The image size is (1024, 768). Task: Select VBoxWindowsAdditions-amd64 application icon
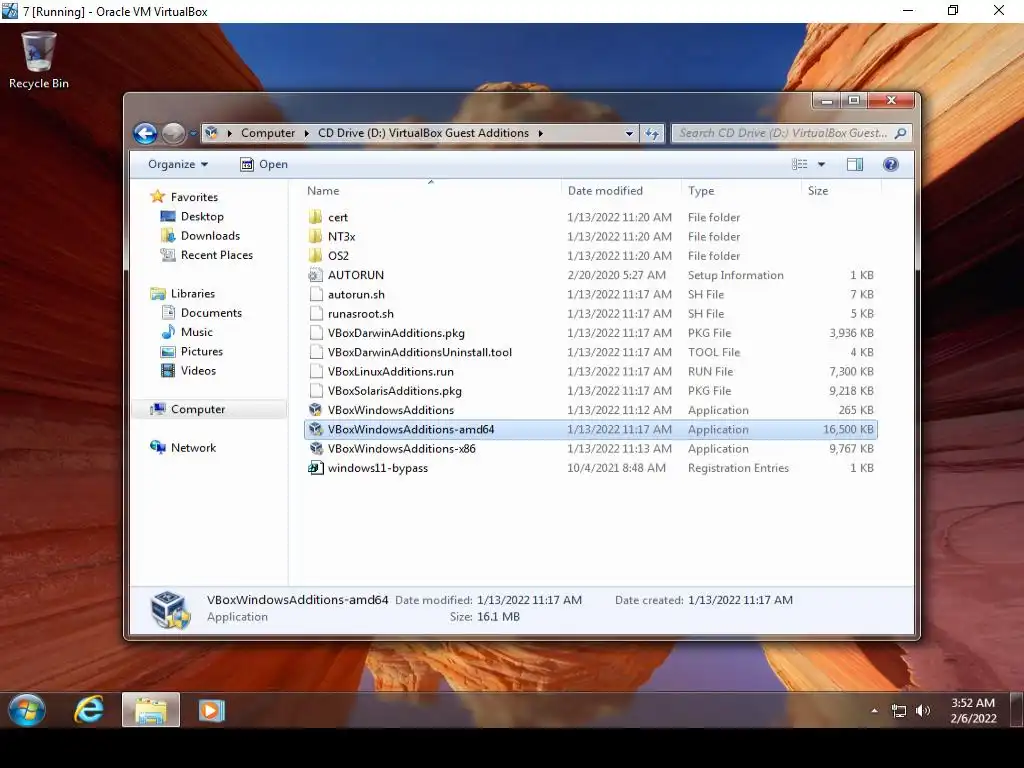(315, 429)
